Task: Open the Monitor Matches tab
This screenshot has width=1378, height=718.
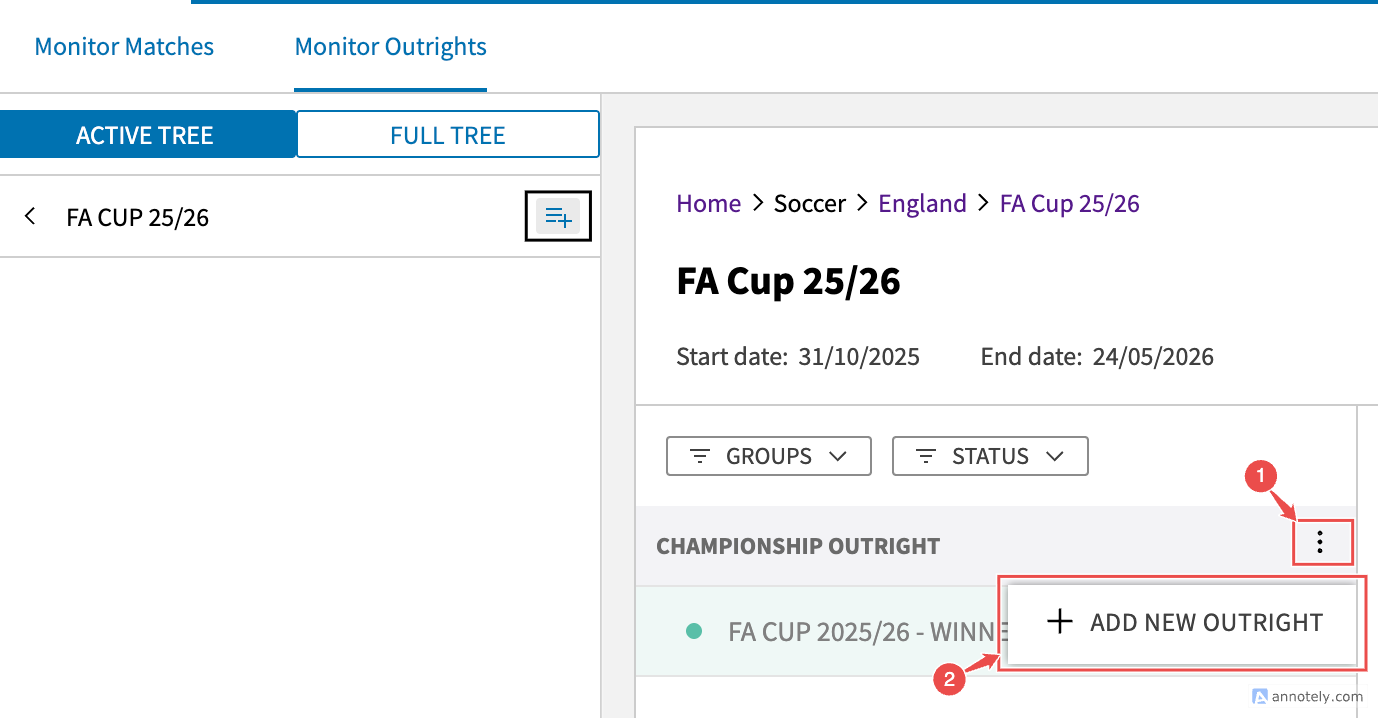Action: tap(124, 47)
